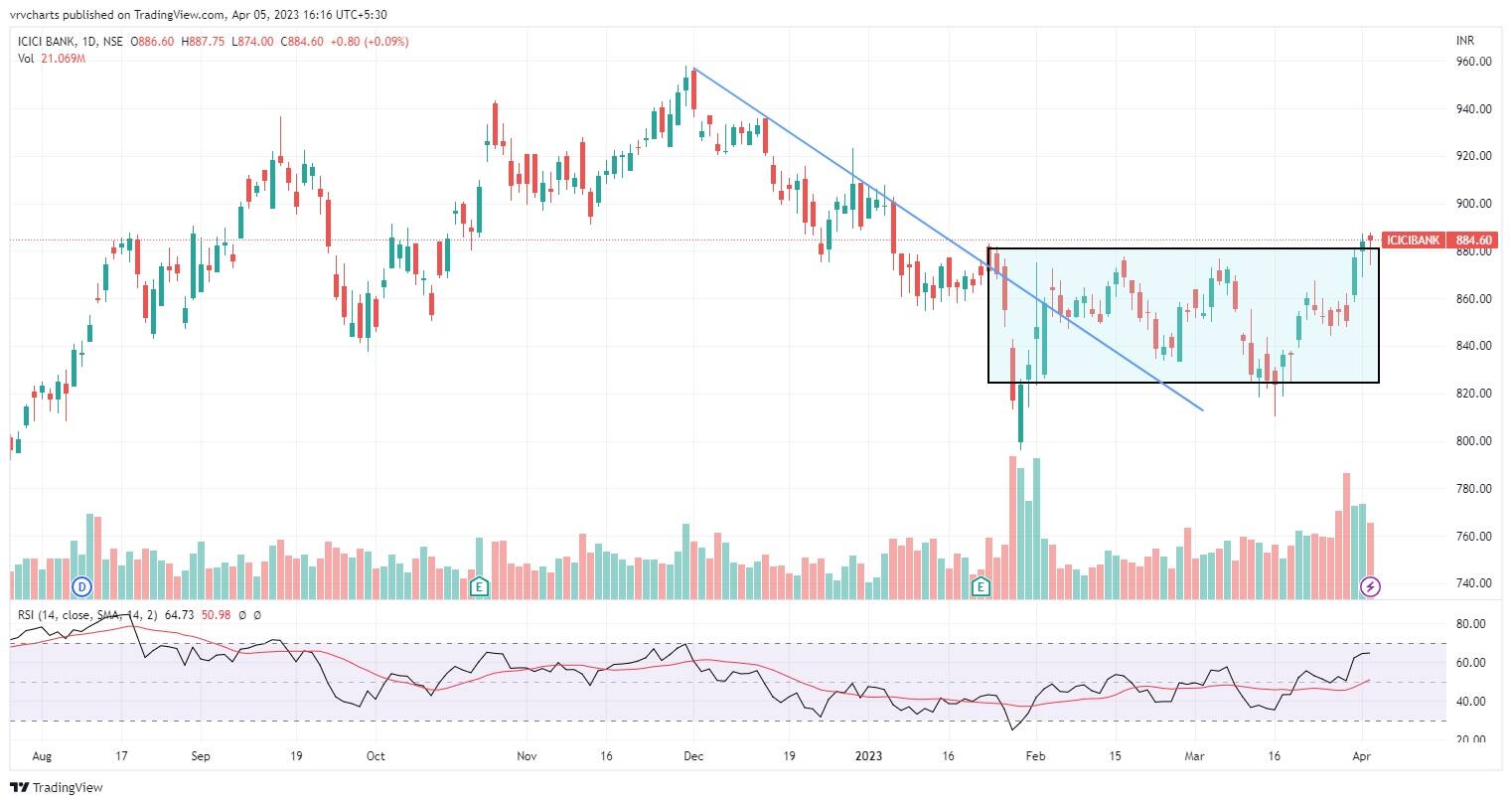Click the earnings 'E' marker near late January
The height and width of the screenshot is (805, 1512).
tap(982, 586)
